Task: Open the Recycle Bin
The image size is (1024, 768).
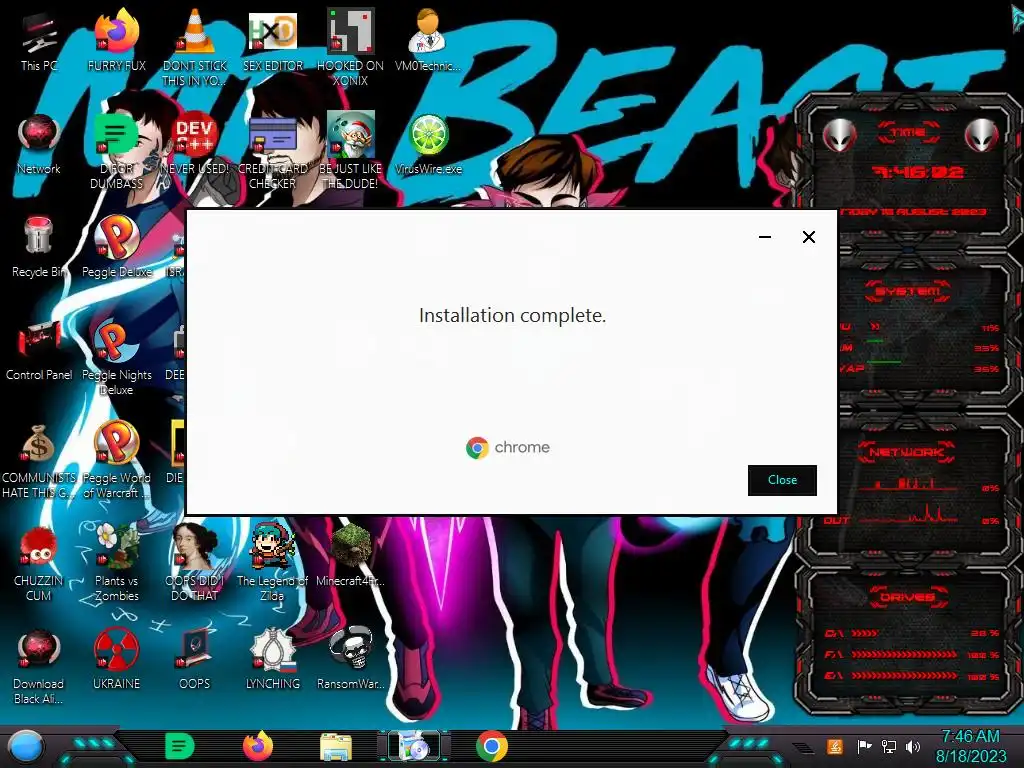Action: 39,248
